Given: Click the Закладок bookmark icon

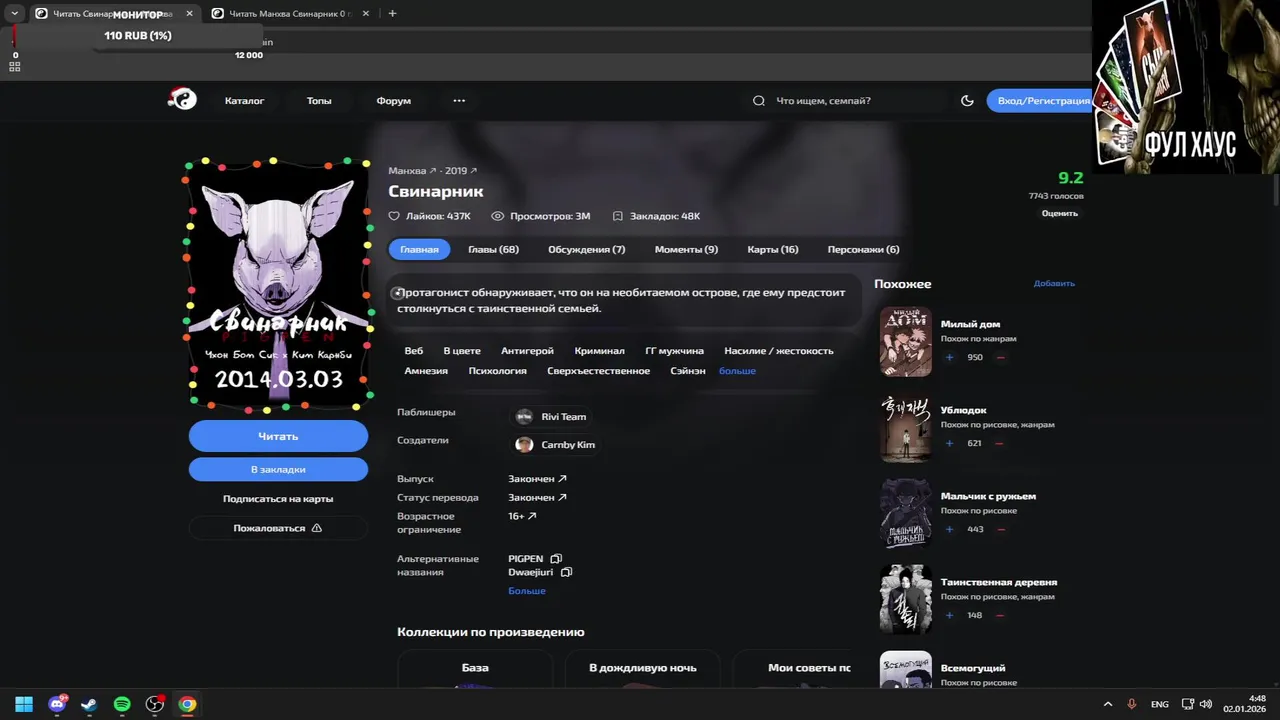Looking at the screenshot, I should click(x=617, y=216).
